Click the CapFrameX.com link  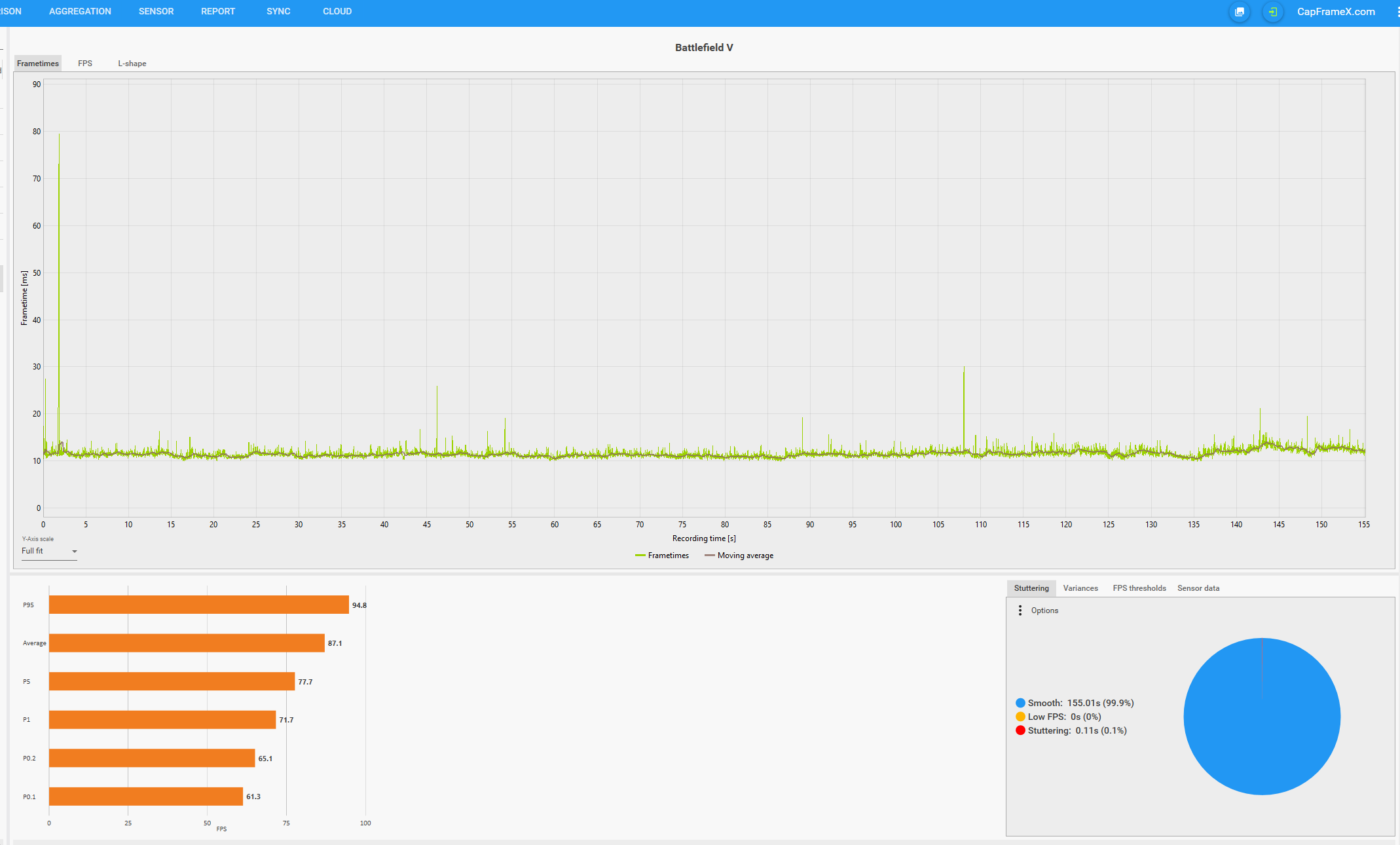(x=1336, y=12)
